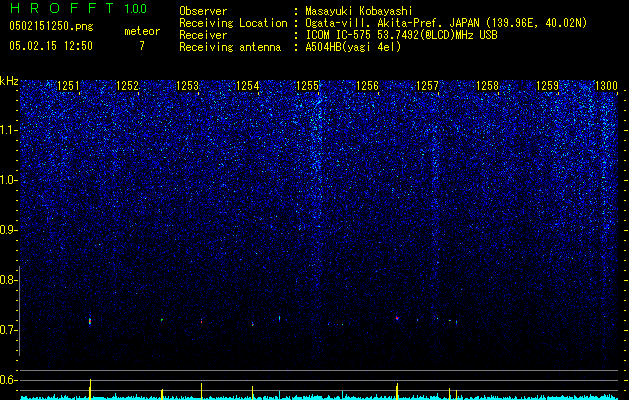
Task: Click the 1259 time marker
Action: pos(548,86)
